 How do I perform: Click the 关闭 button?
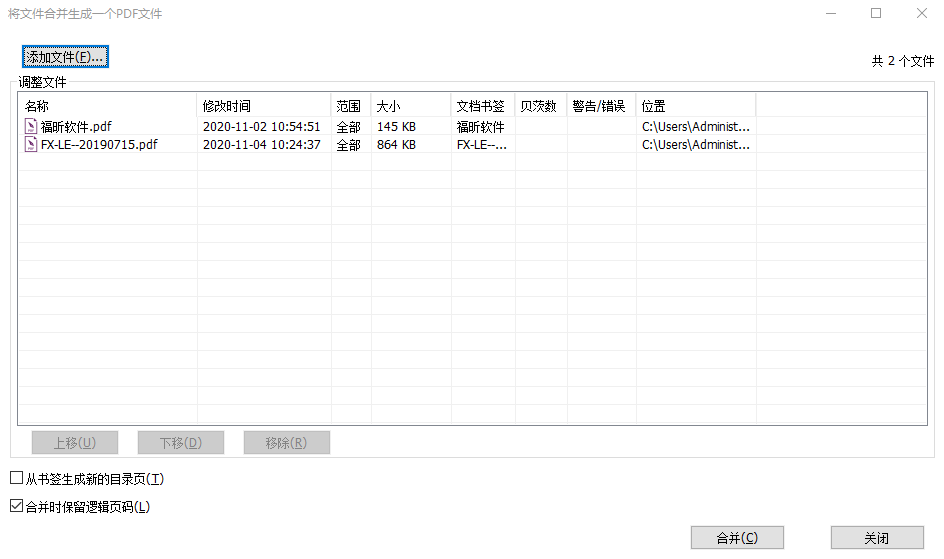[x=876, y=538]
